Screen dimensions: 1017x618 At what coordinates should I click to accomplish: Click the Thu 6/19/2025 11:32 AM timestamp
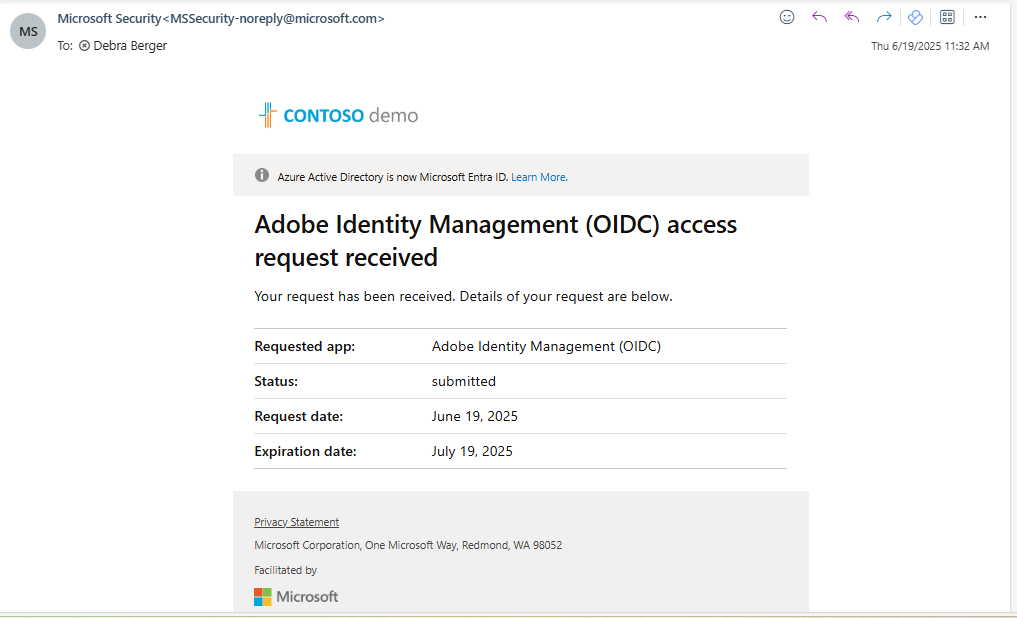click(x=930, y=46)
